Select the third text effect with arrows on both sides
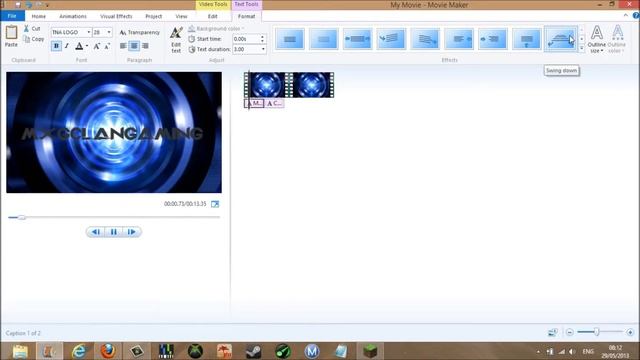This screenshot has width=640, height=360. 358,39
